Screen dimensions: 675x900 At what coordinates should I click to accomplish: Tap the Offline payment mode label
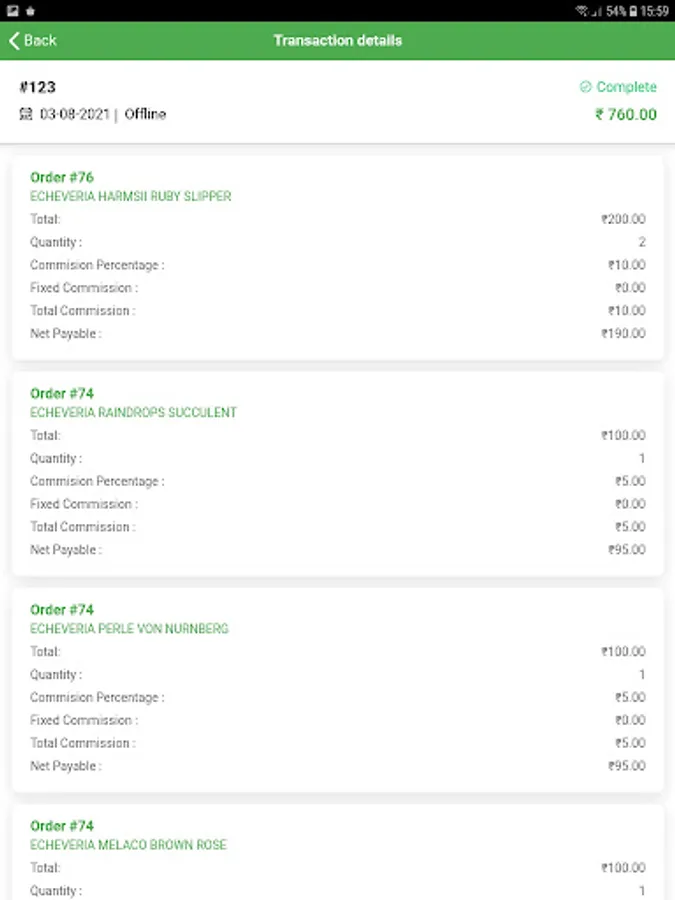(x=145, y=114)
